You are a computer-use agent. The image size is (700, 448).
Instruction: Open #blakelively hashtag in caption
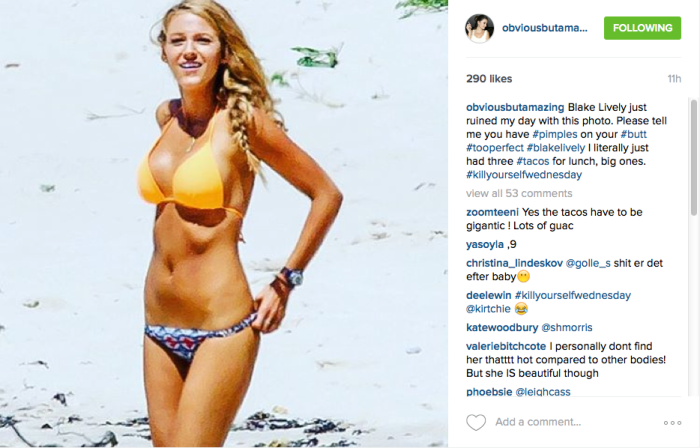tap(556, 148)
